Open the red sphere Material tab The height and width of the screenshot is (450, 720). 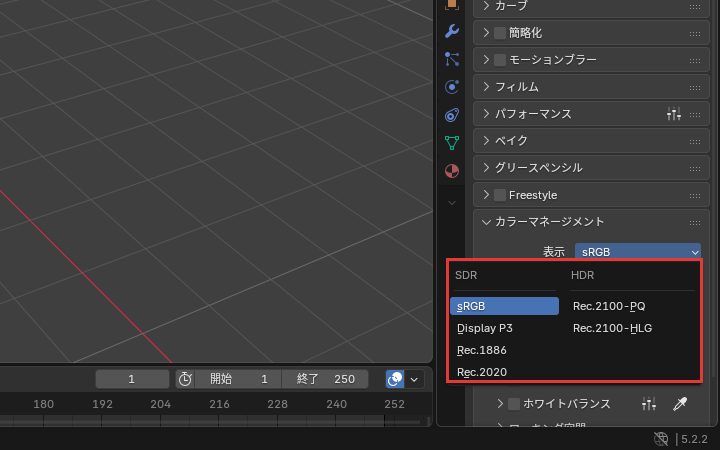click(452, 171)
